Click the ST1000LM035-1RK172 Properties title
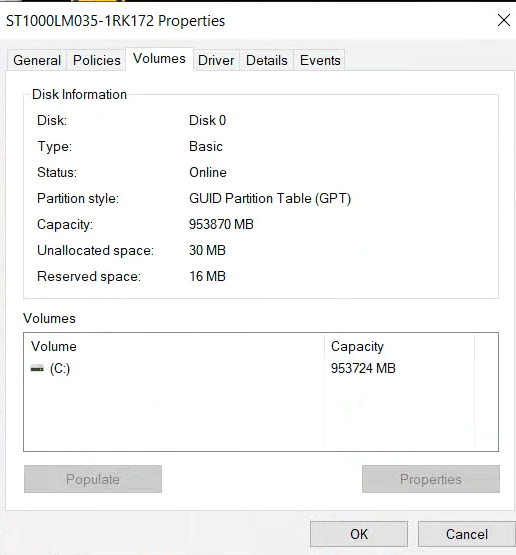This screenshot has height=555, width=516. tap(115, 21)
